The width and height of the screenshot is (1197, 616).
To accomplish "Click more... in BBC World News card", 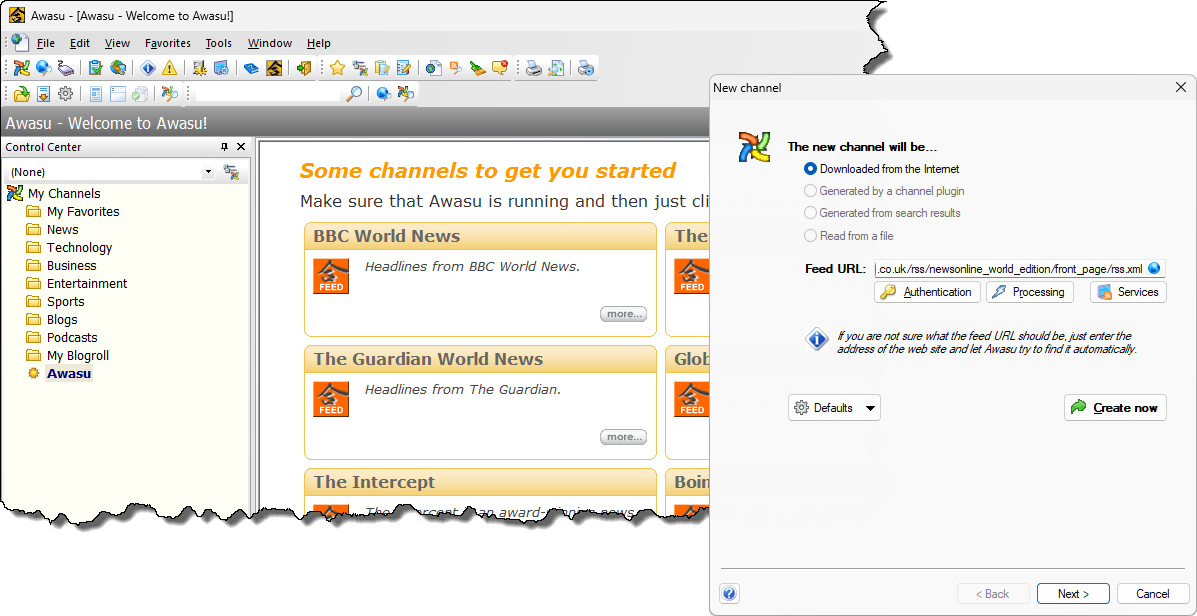I will tap(623, 314).
